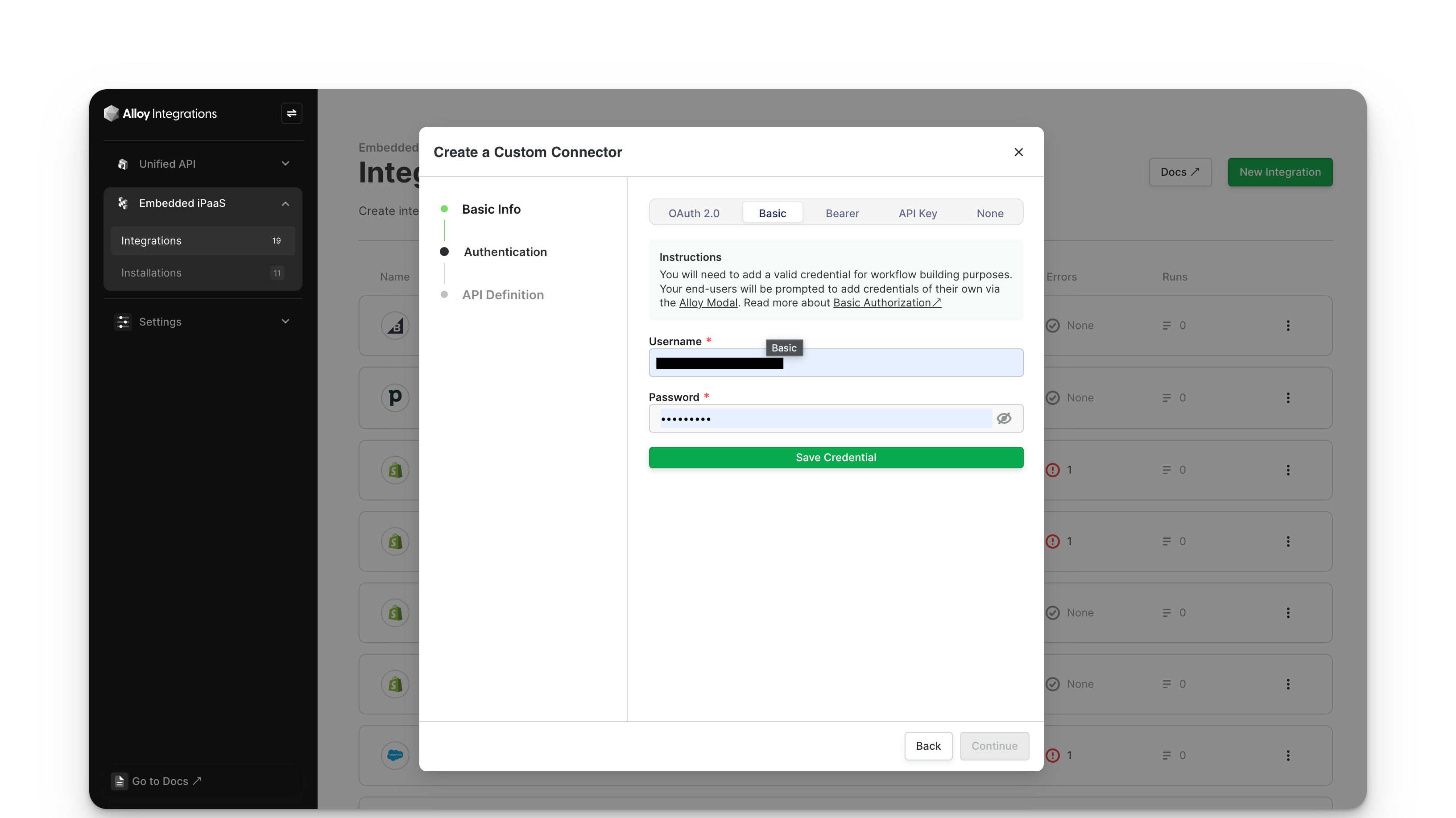Choose the Bearer authentication tab
1456x818 pixels.
coord(842,213)
